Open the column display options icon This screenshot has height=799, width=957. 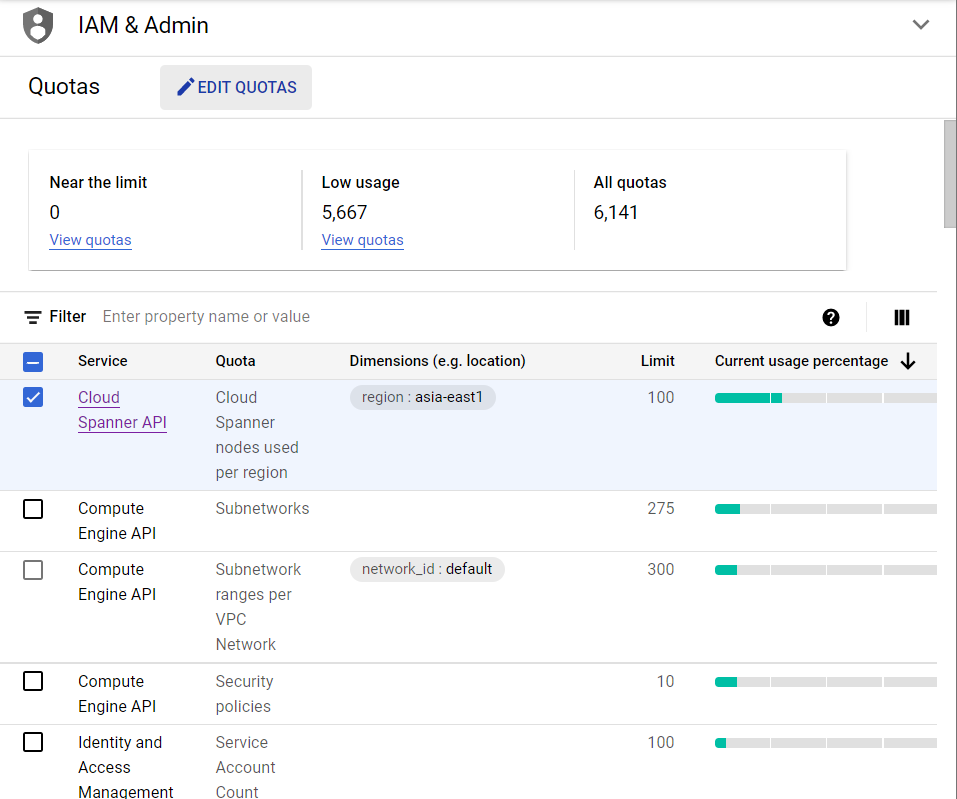tap(901, 317)
